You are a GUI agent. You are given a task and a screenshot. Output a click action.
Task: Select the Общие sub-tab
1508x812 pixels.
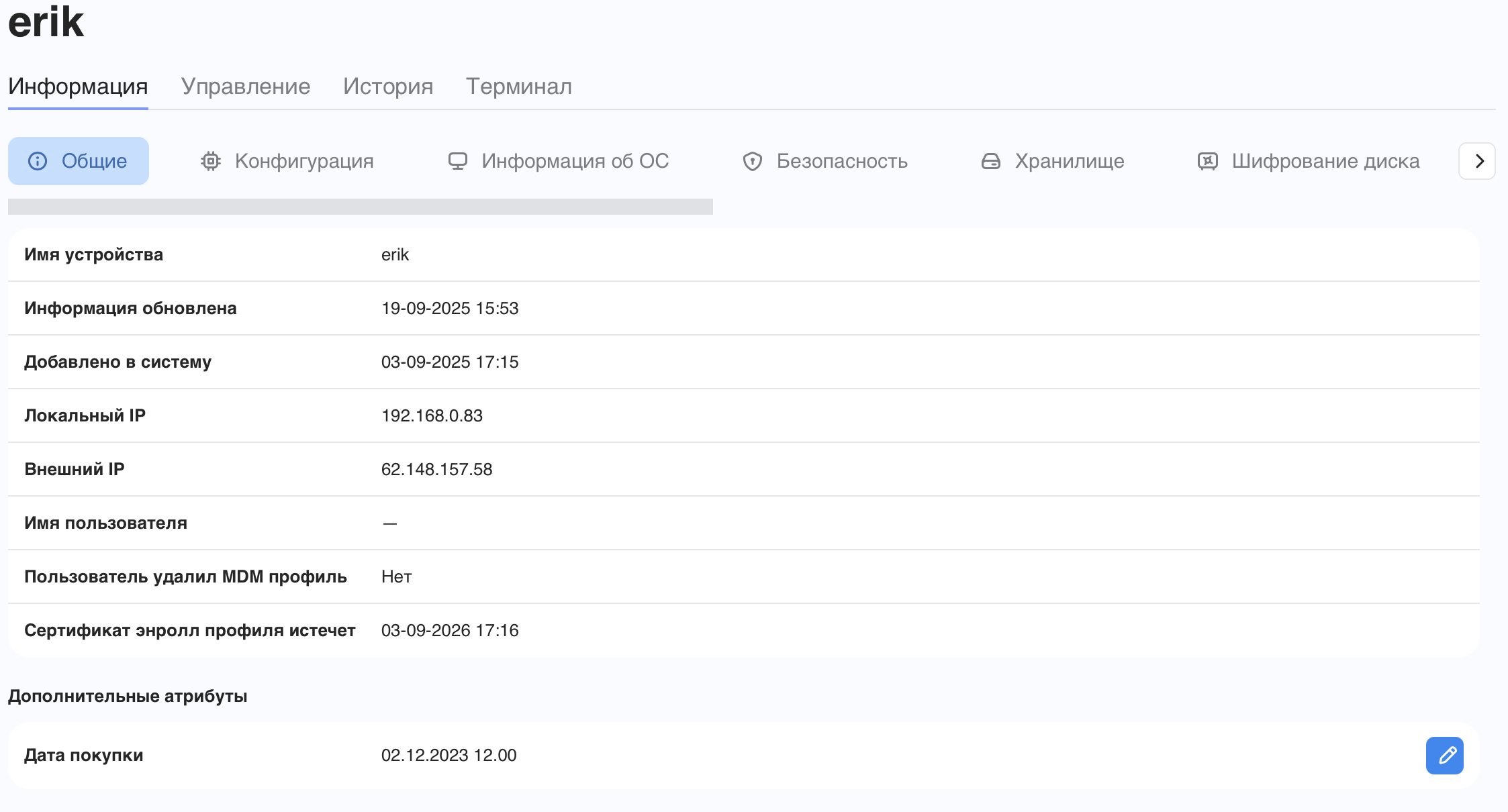(79, 161)
